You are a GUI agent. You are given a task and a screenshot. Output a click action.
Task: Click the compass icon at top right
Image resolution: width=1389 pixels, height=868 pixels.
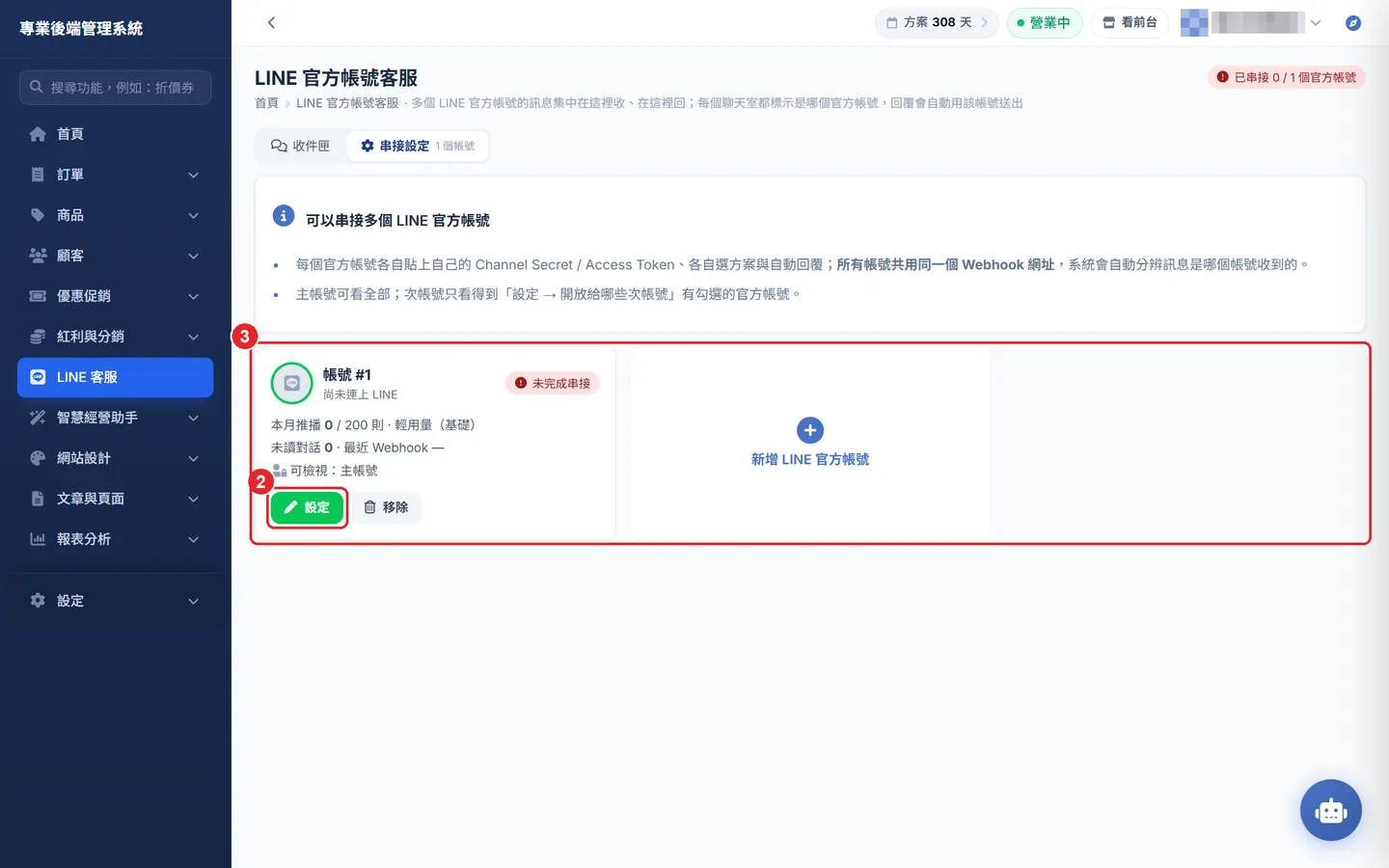(x=1353, y=22)
